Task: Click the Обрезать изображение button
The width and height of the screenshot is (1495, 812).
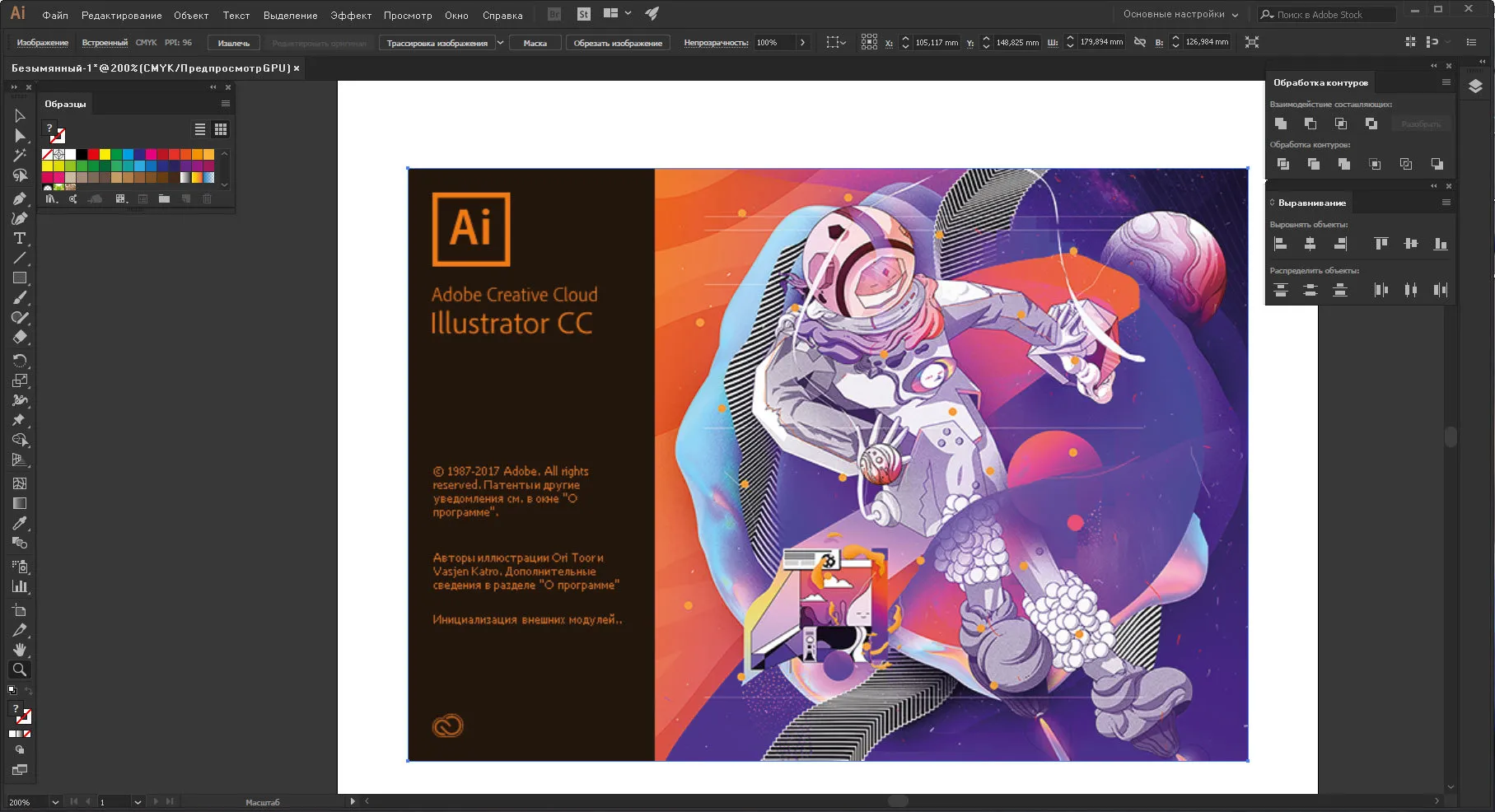Action: click(618, 43)
